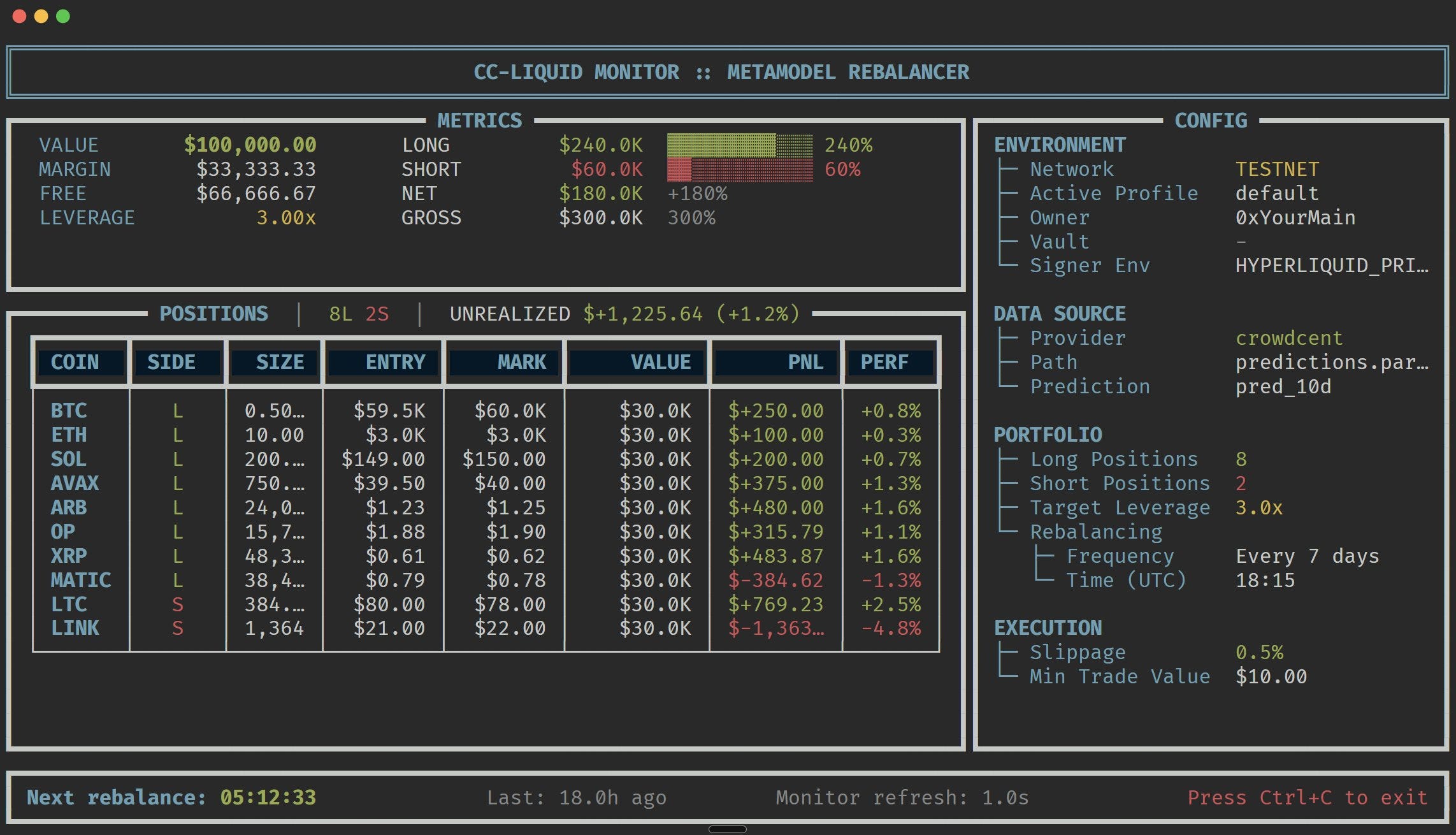Click the TESTNET network value

pos(1277,169)
